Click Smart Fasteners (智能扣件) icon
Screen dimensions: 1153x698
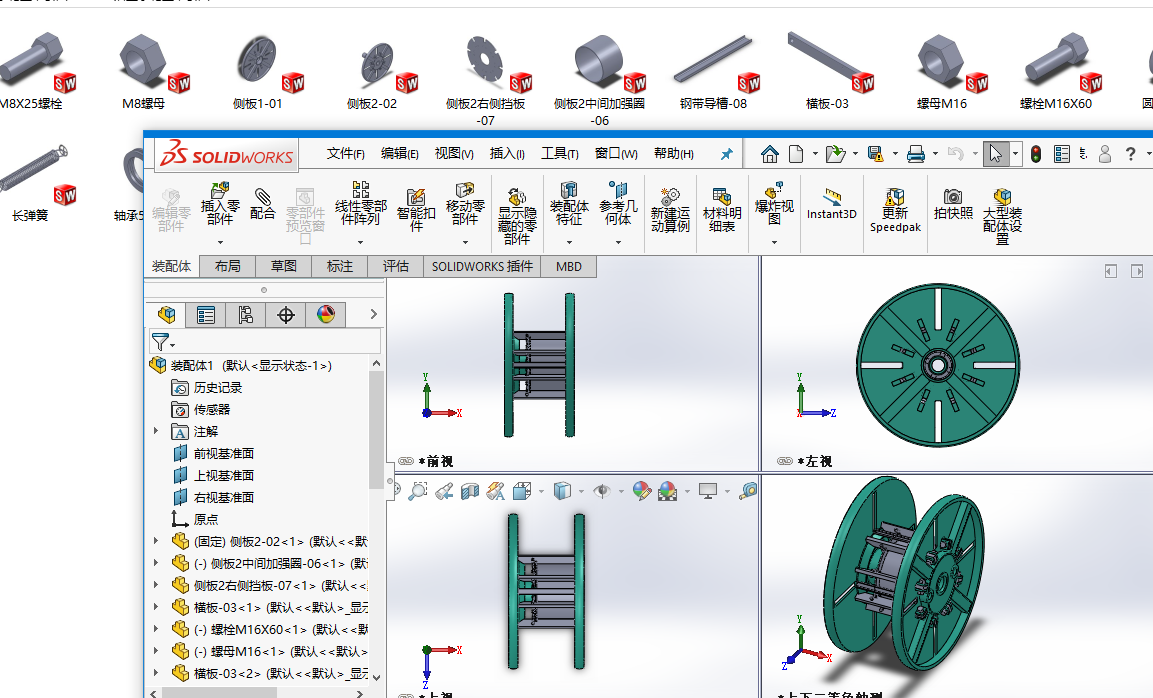[416, 196]
